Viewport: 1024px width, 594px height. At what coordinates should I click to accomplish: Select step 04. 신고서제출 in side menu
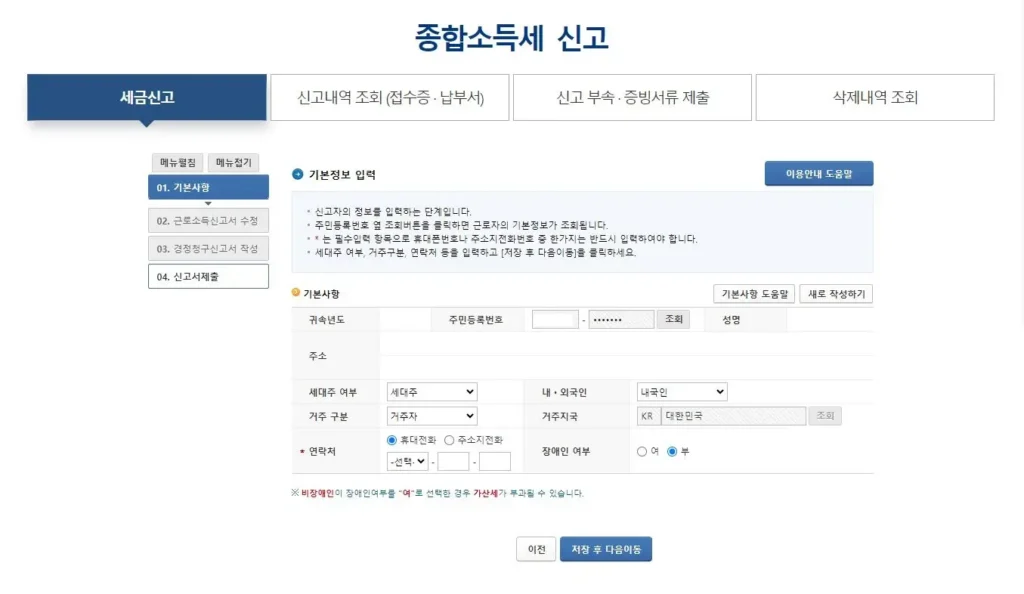(208, 276)
